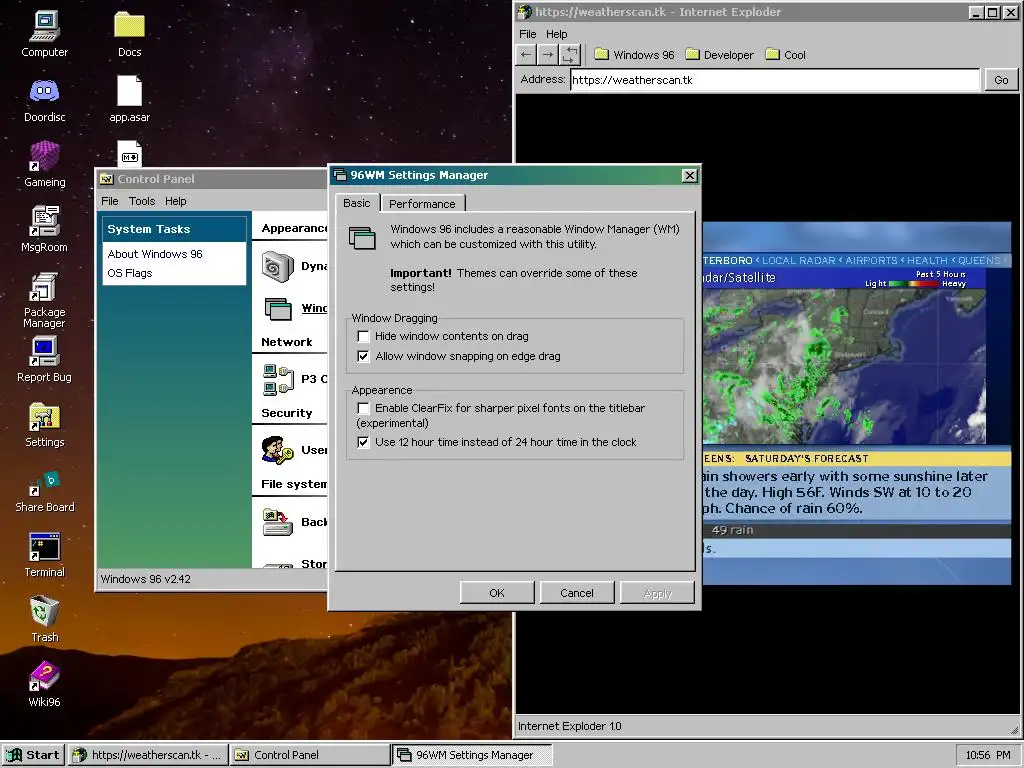Viewport: 1024px width, 768px height.
Task: Click 'Internet Exploder 1.0' status bar text
Action: pyautogui.click(x=569, y=726)
